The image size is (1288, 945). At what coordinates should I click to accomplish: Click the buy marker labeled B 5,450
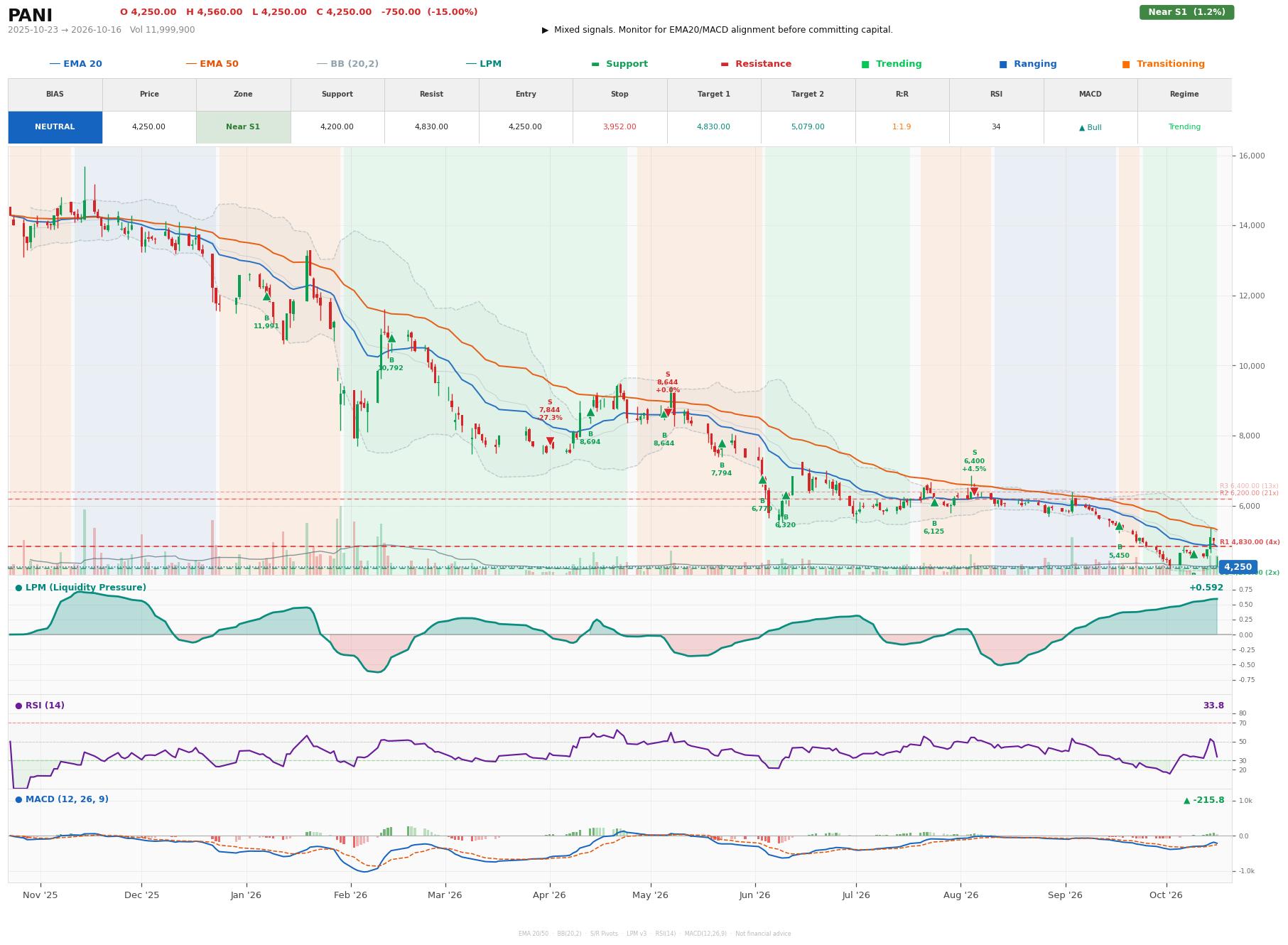click(1119, 526)
